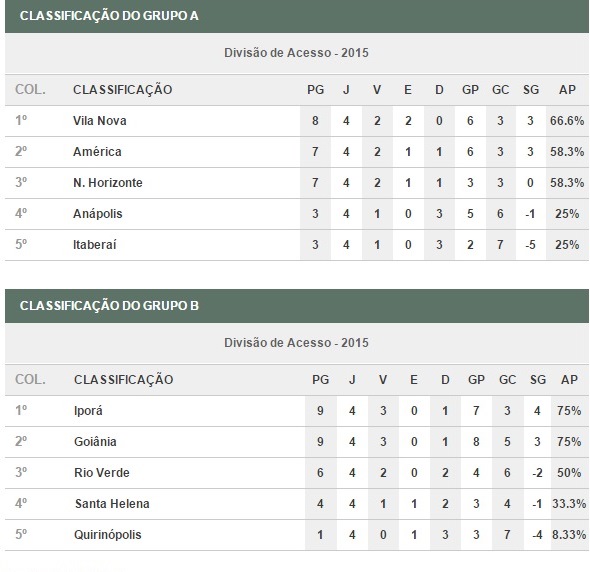Click Divisão de Acesso - 2015 title in Grupo A

pyautogui.click(x=296, y=53)
